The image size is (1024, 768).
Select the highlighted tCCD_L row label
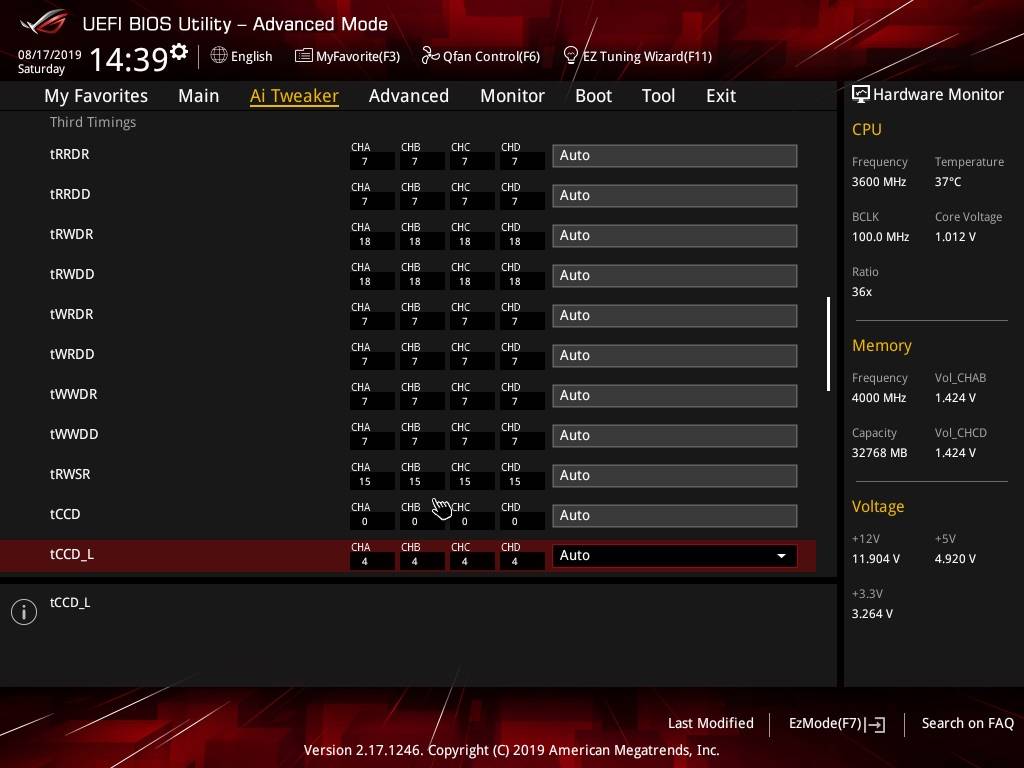tap(72, 554)
